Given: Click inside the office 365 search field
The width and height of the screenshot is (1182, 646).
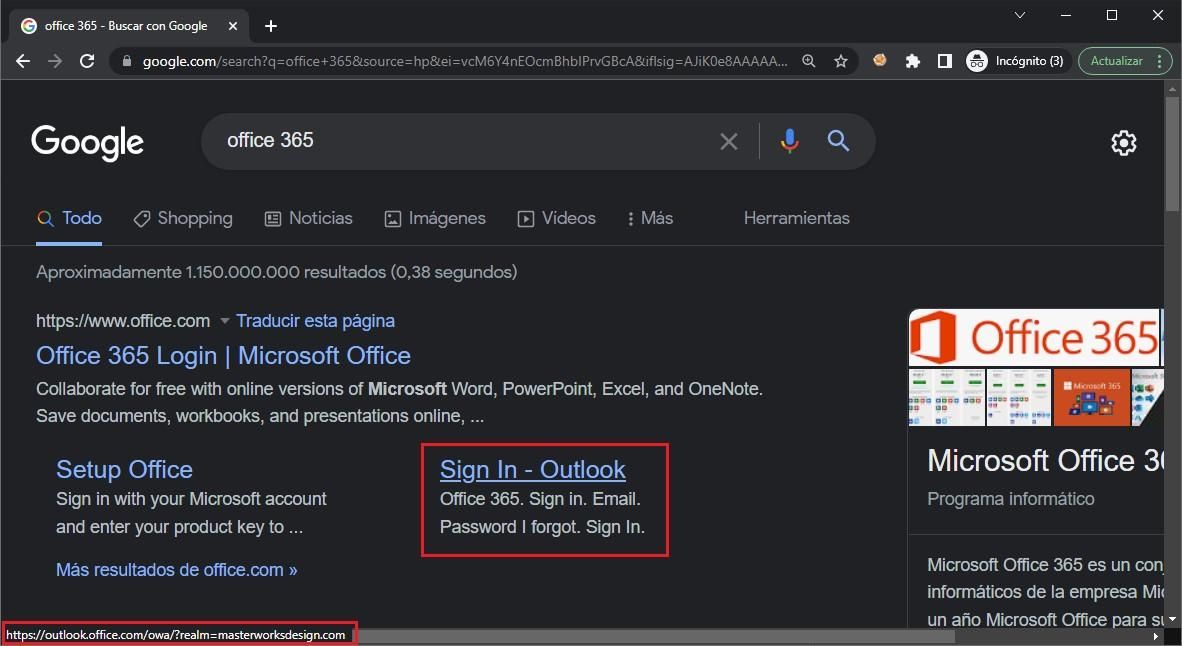Looking at the screenshot, I should click(450, 140).
